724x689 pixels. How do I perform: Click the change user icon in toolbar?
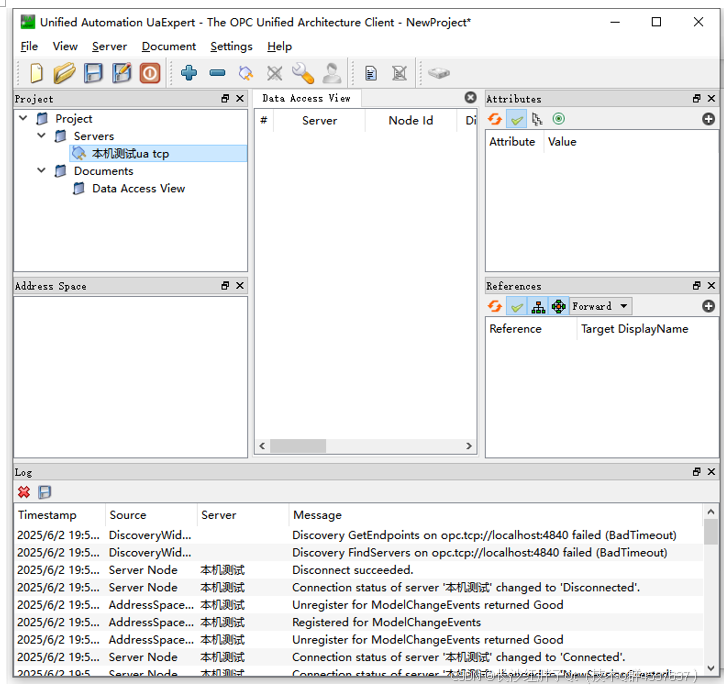pos(332,73)
